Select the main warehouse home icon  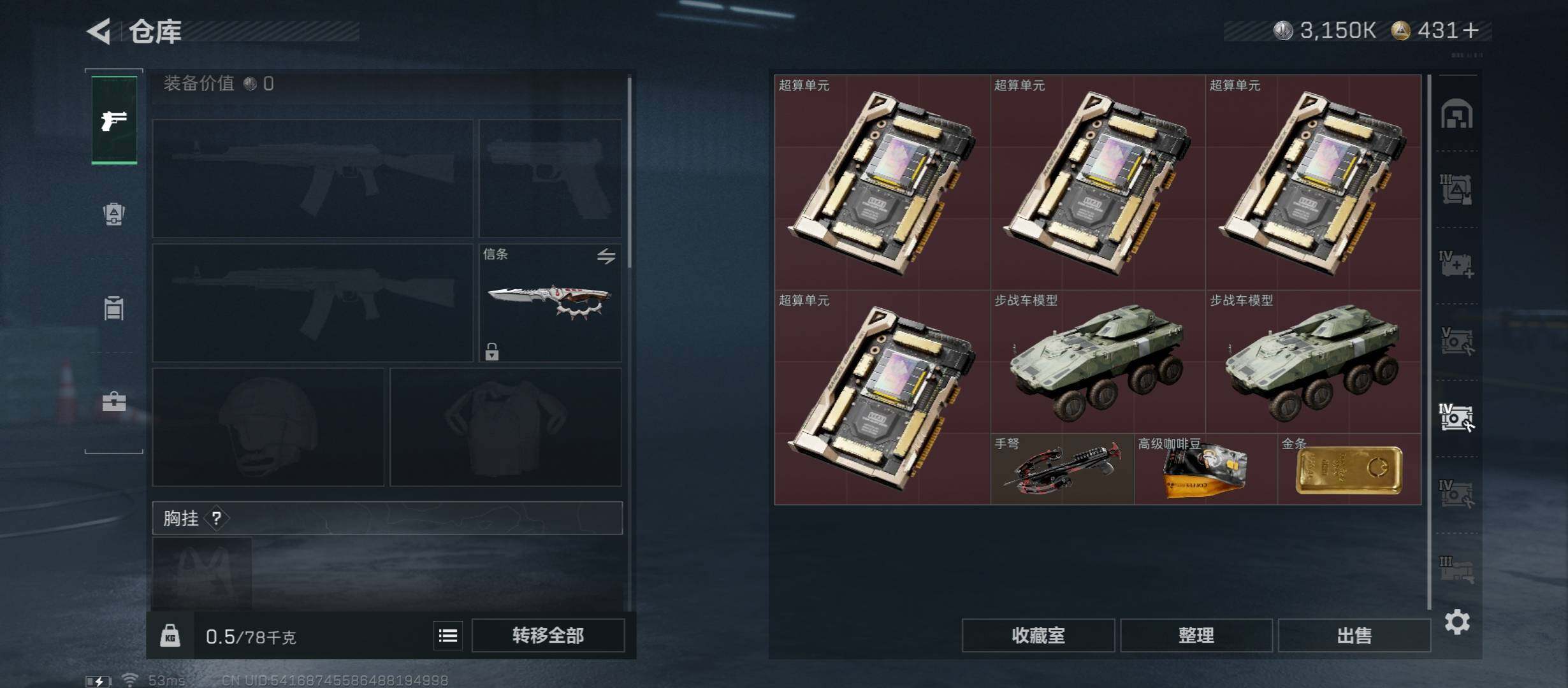coord(1457,114)
